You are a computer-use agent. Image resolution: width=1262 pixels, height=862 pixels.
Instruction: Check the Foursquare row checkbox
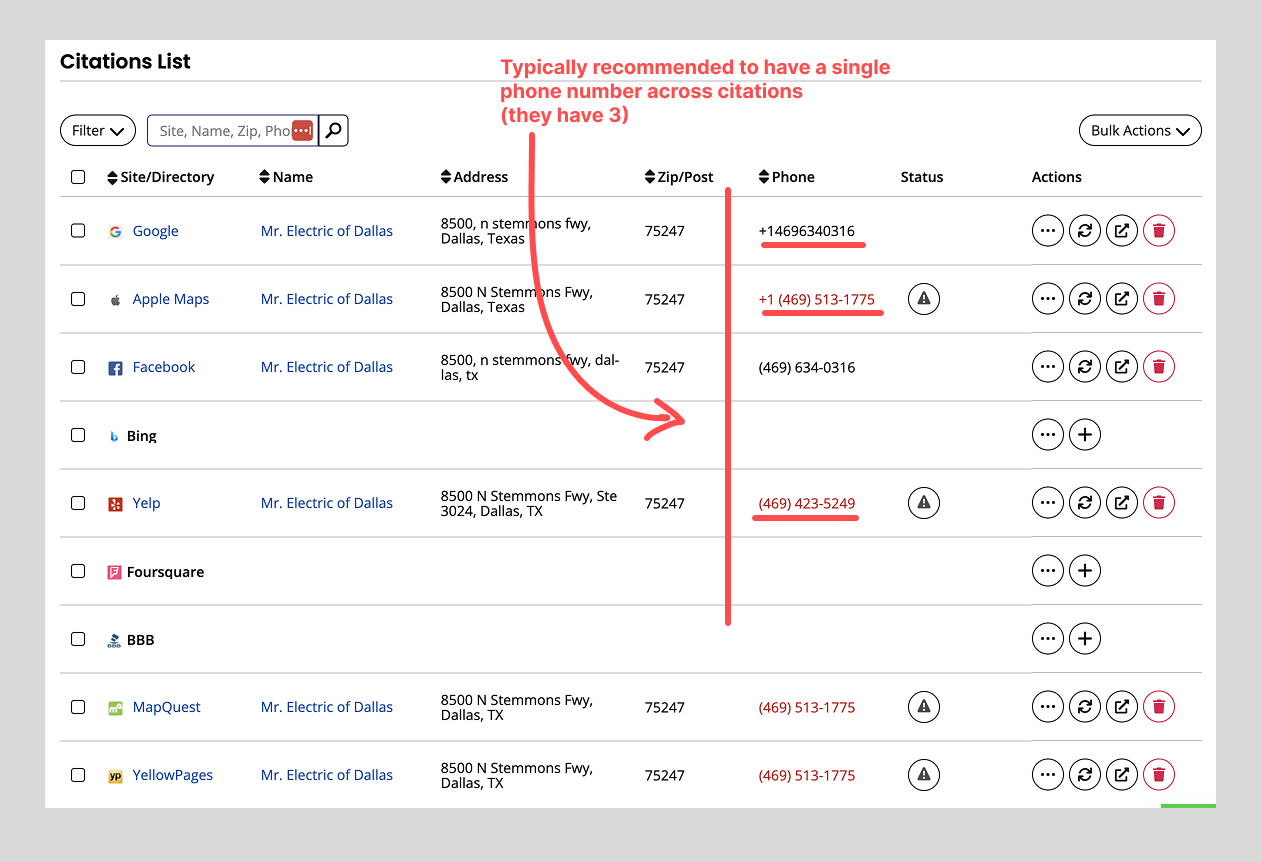78,571
